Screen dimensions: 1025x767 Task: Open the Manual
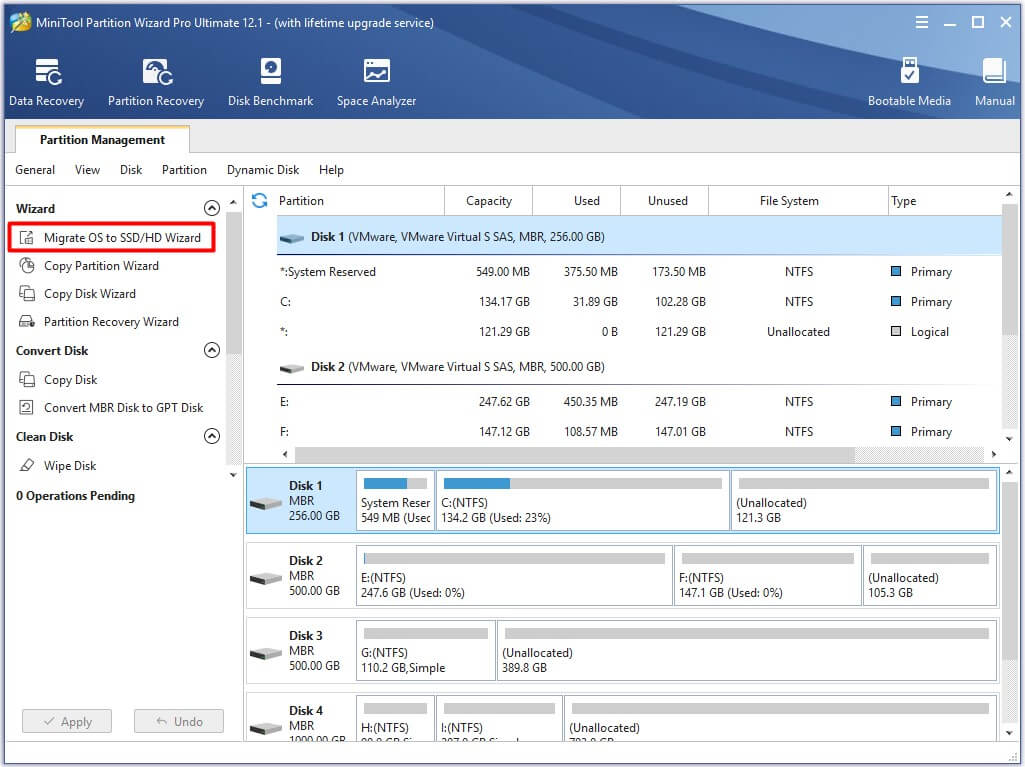pos(994,82)
